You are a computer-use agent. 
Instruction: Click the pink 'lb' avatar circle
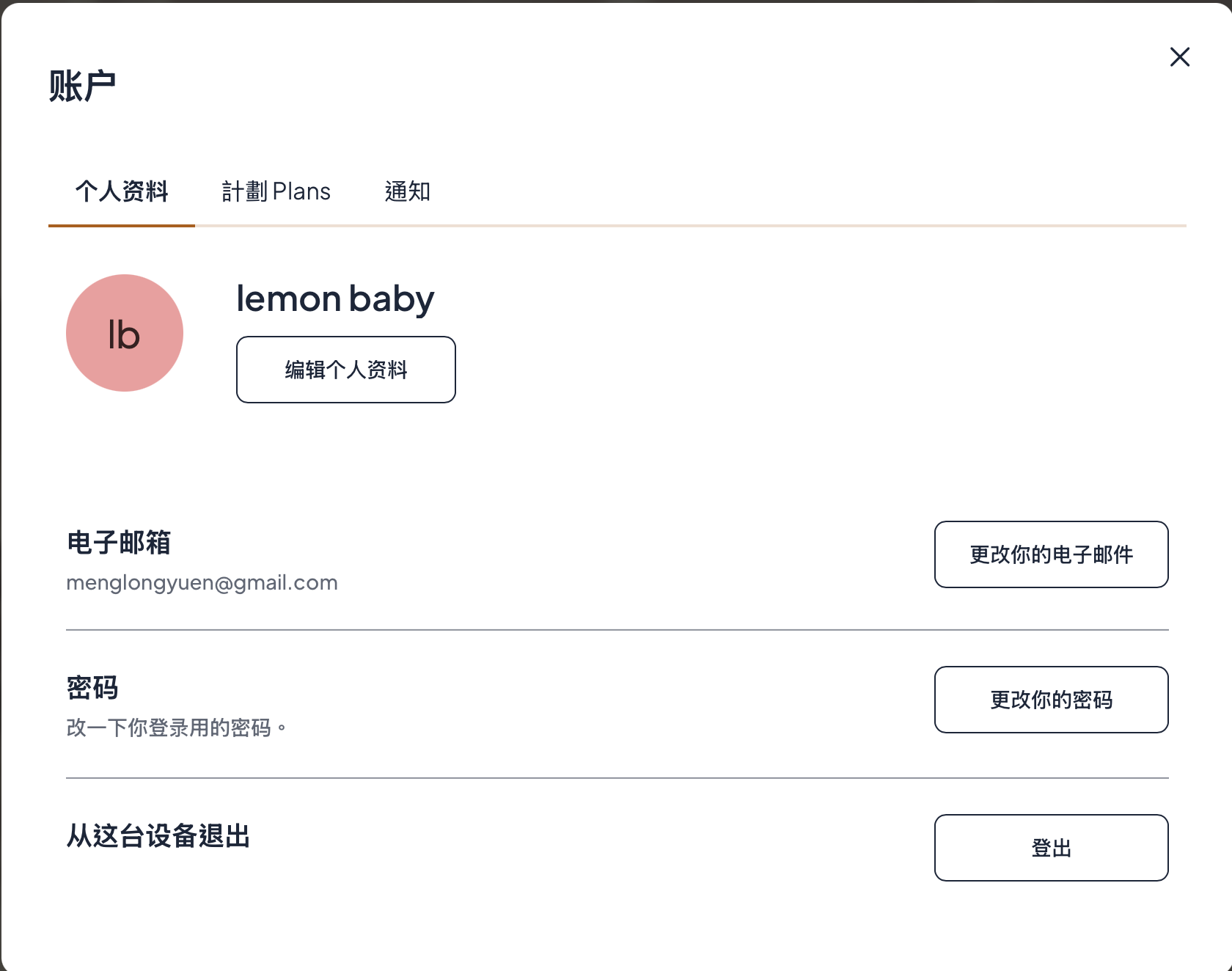coord(125,333)
